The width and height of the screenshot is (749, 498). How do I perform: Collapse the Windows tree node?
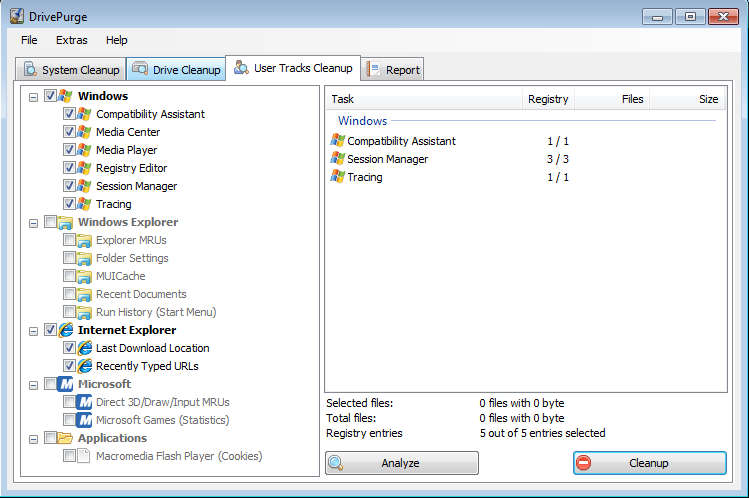pos(33,97)
